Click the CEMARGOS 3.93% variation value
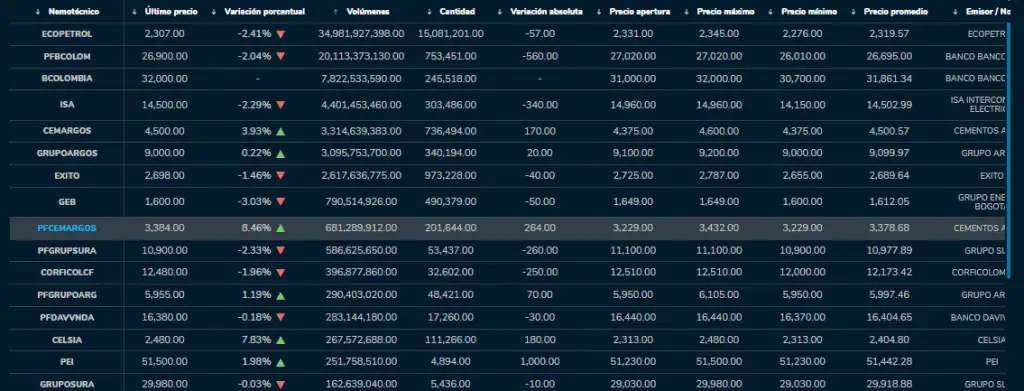1024x391 pixels. [x=256, y=131]
